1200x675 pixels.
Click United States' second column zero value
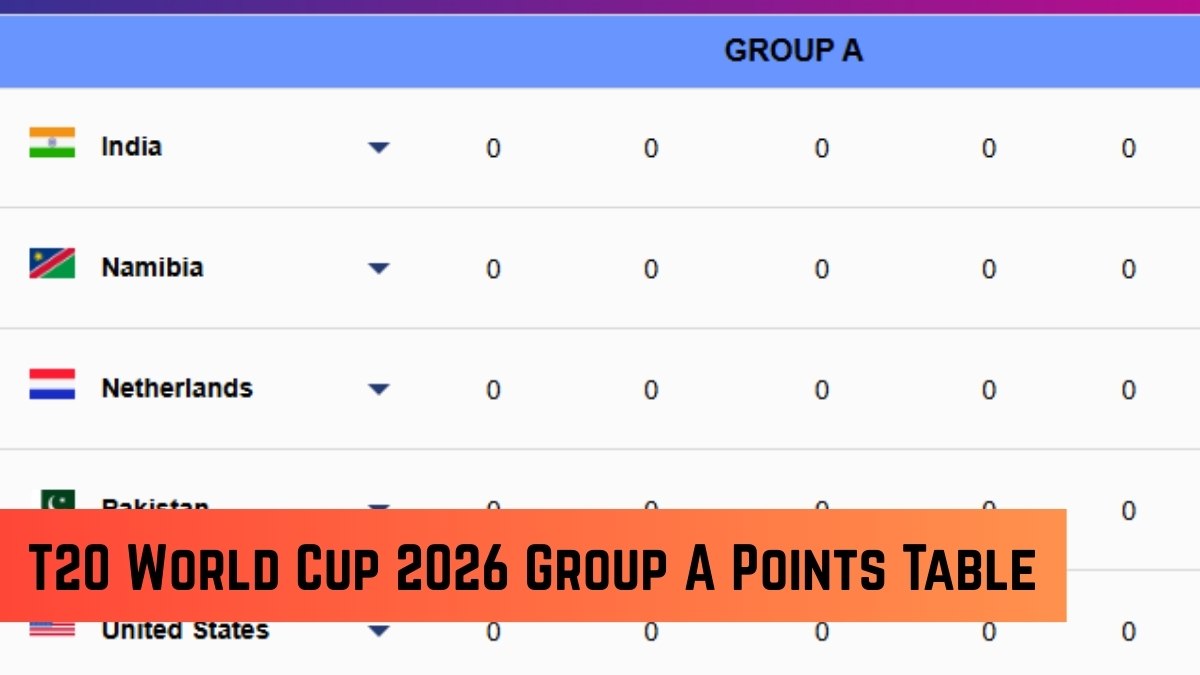[651, 632]
